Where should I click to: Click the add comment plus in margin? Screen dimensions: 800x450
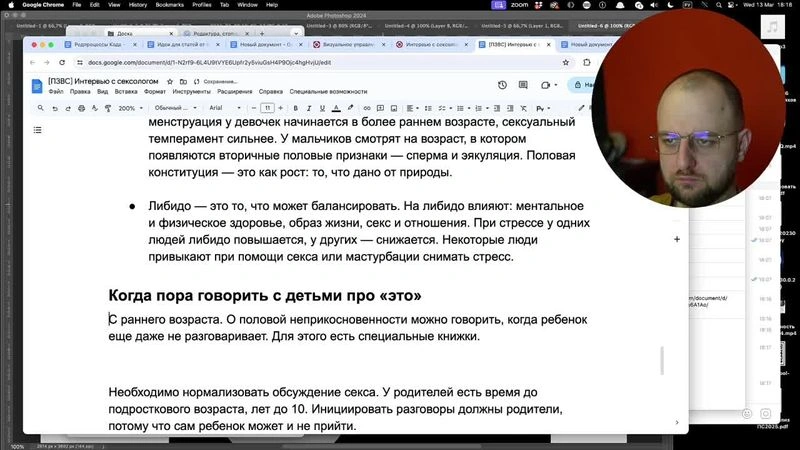[x=677, y=239]
